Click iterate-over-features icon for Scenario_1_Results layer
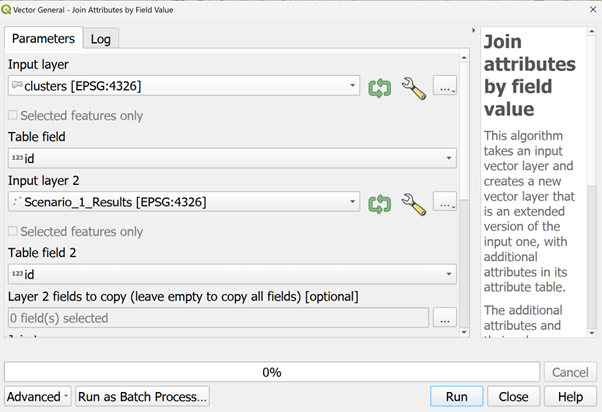The height and width of the screenshot is (412, 602). point(379,204)
